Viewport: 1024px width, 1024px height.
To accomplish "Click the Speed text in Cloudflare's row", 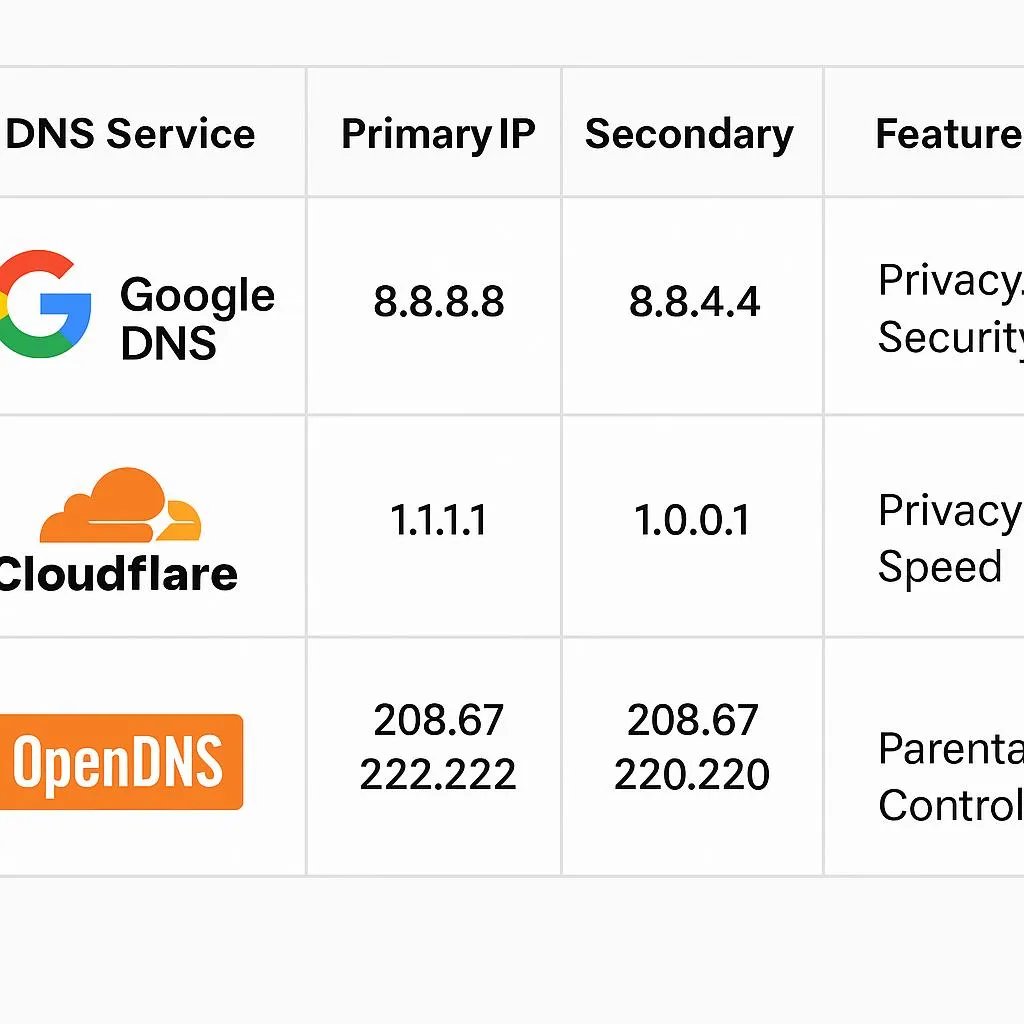I will [939, 567].
